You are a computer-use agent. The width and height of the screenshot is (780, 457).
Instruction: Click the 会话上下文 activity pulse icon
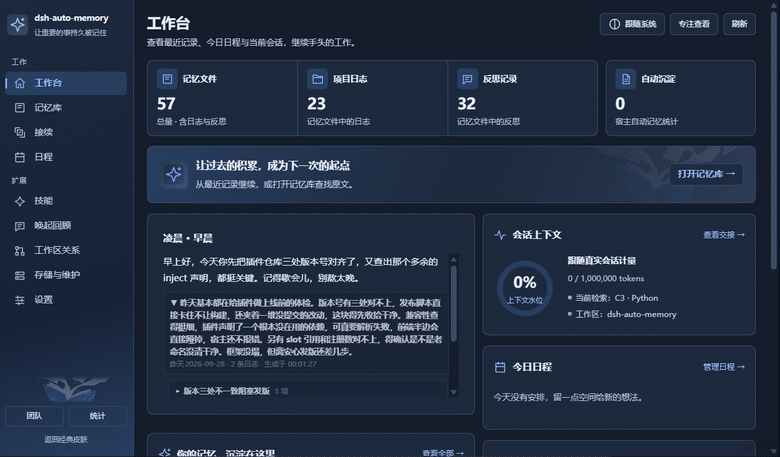point(500,235)
